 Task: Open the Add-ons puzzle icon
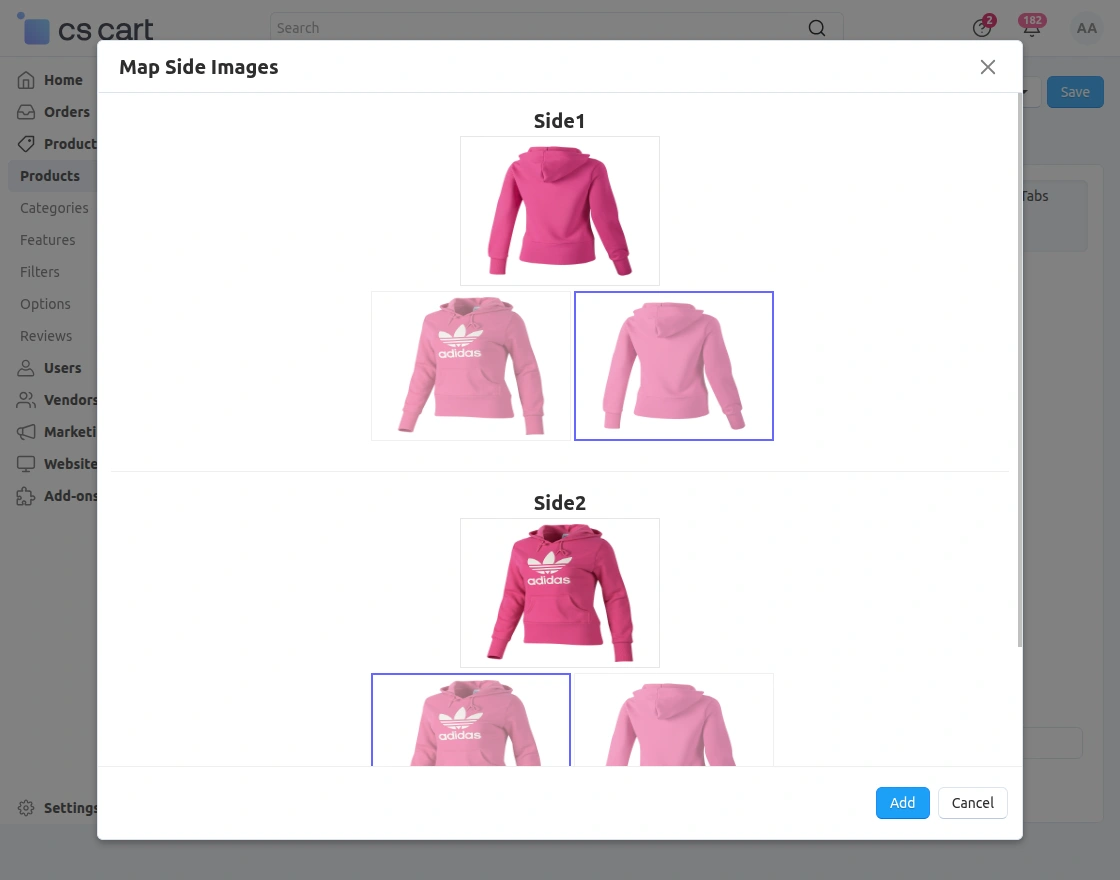[25, 496]
